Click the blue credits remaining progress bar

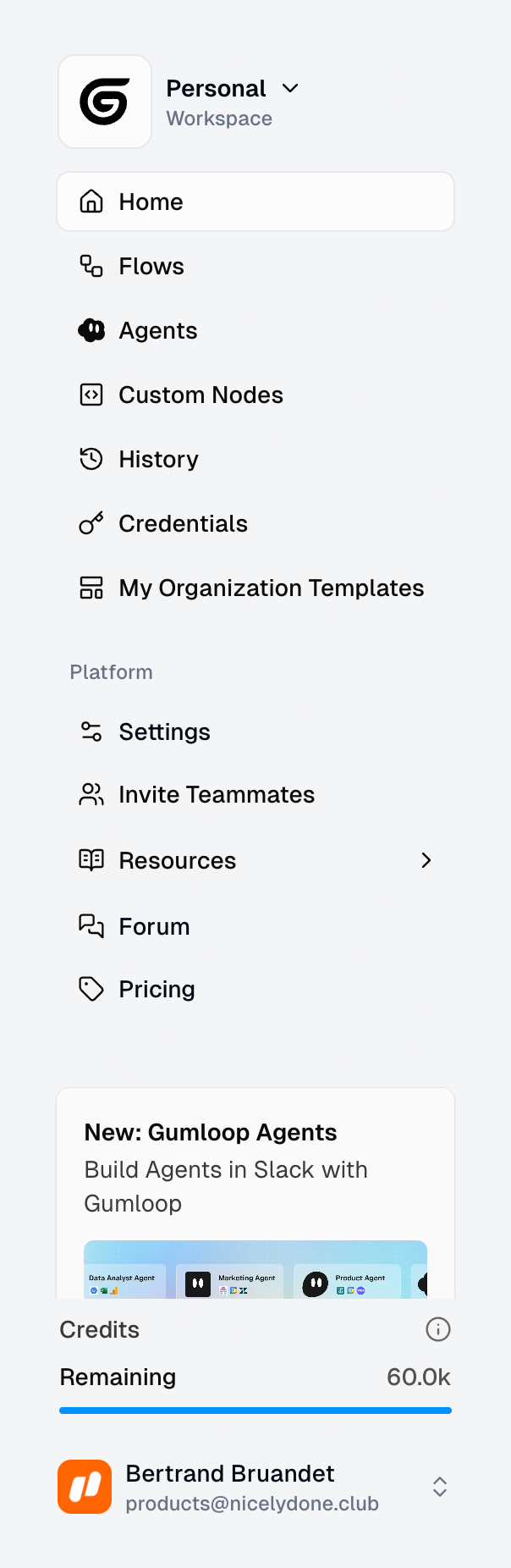[255, 1411]
